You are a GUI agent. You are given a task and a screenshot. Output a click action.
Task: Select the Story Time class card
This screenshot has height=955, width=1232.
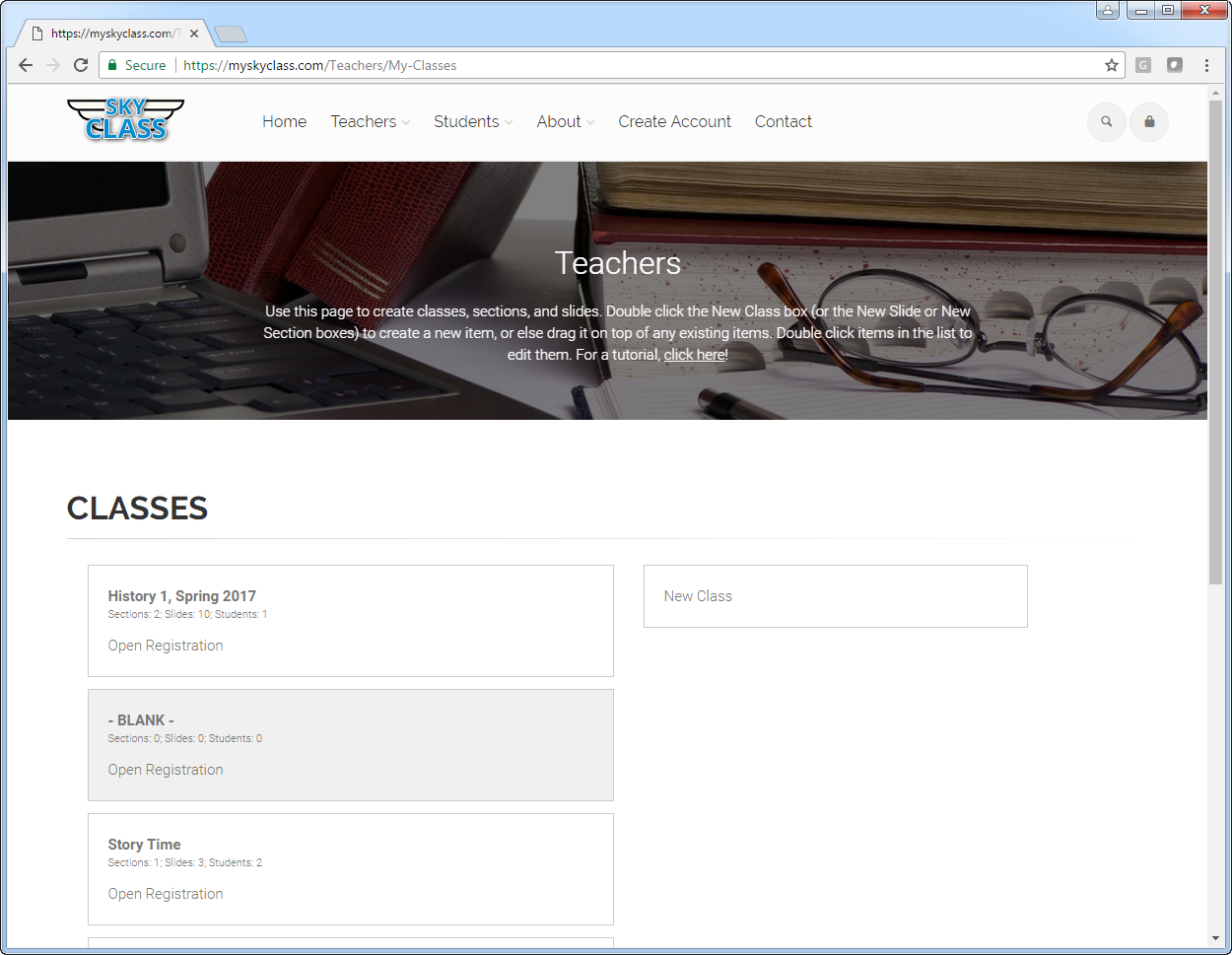tap(351, 869)
